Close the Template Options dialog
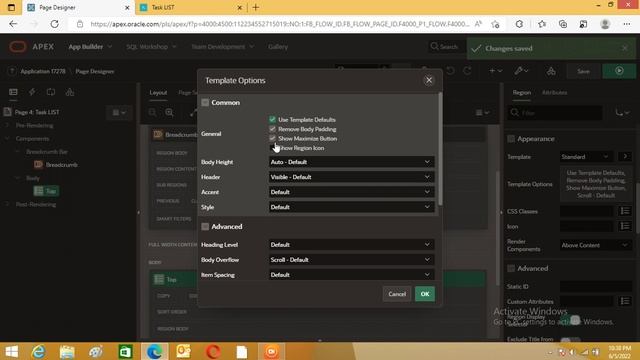This screenshot has height=360, width=640. pos(429,80)
